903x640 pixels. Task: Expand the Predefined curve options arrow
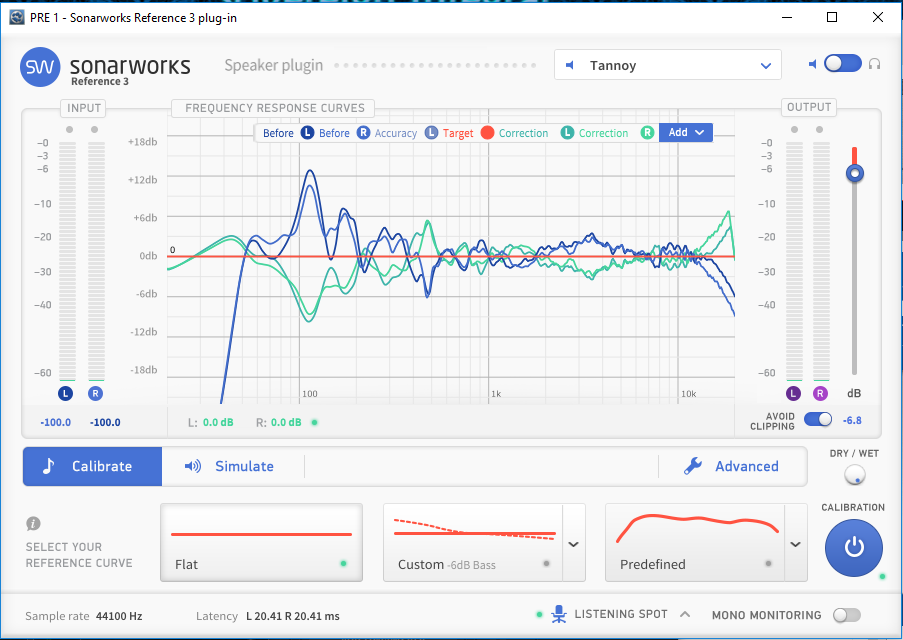[x=795, y=543]
